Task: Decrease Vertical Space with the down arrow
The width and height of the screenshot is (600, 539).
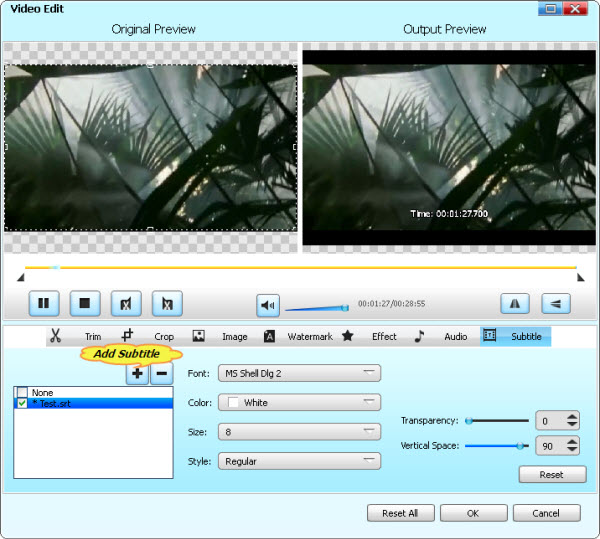Action: [572, 449]
